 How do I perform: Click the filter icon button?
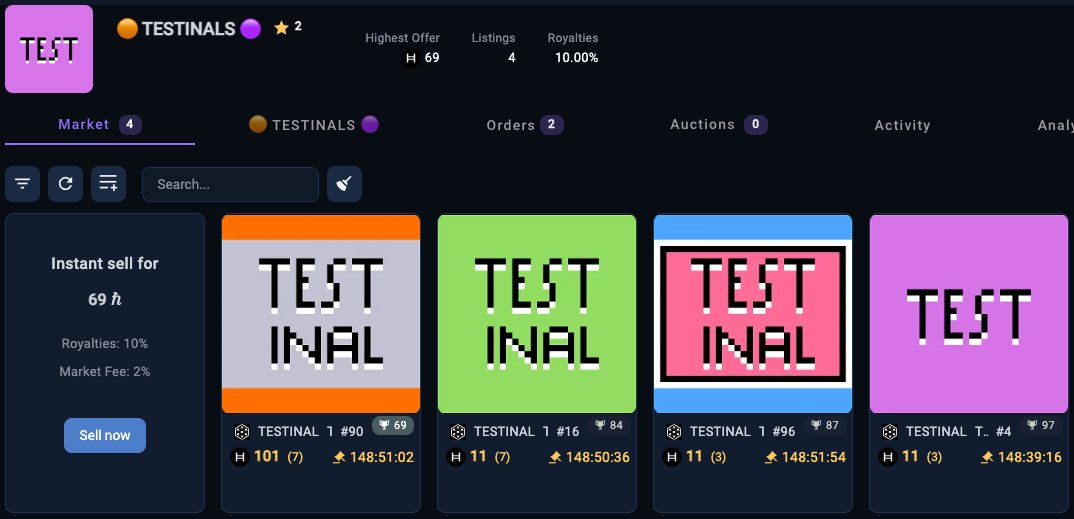pos(23,183)
